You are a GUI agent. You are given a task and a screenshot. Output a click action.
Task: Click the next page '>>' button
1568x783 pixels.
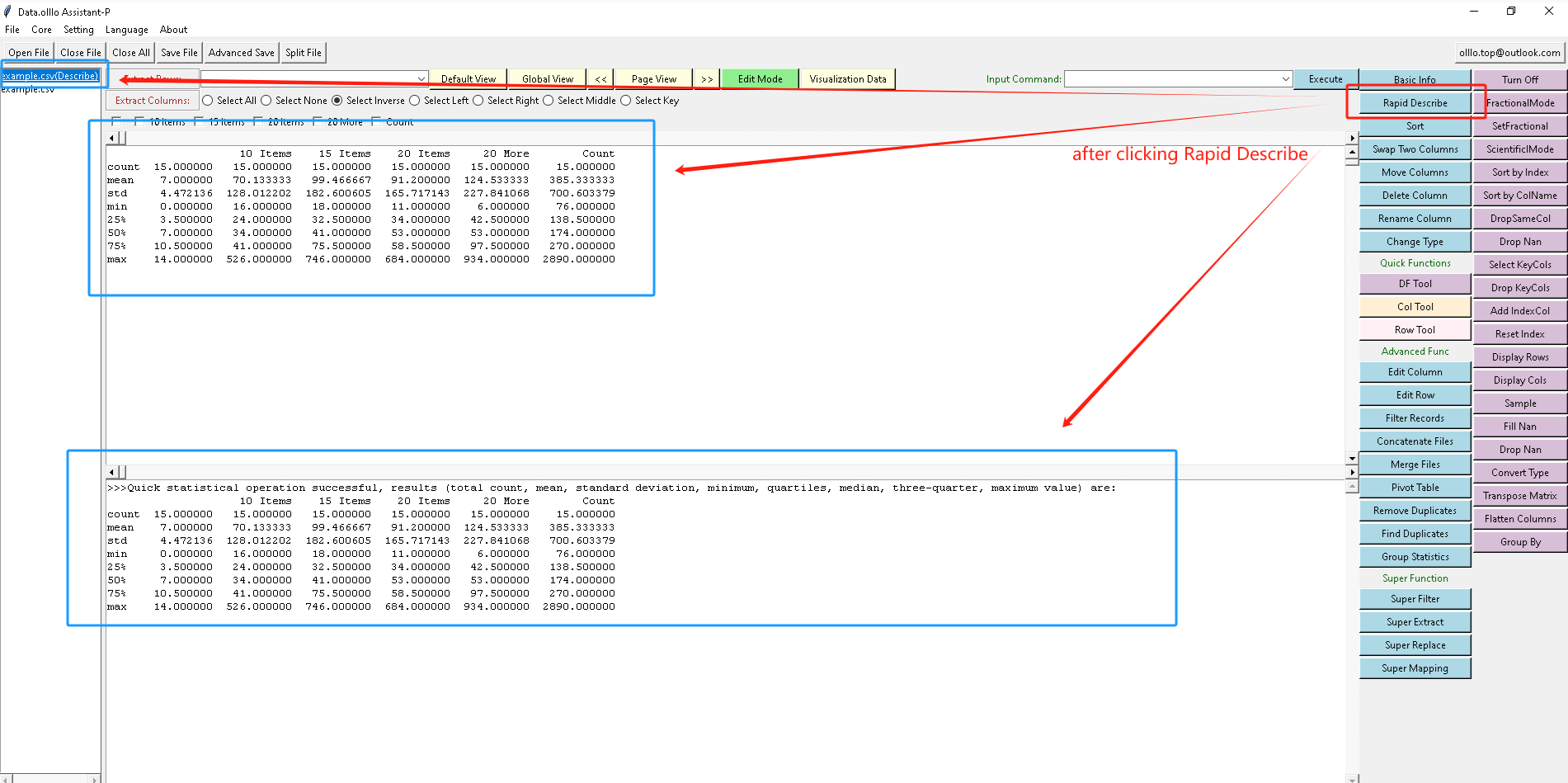coord(707,79)
